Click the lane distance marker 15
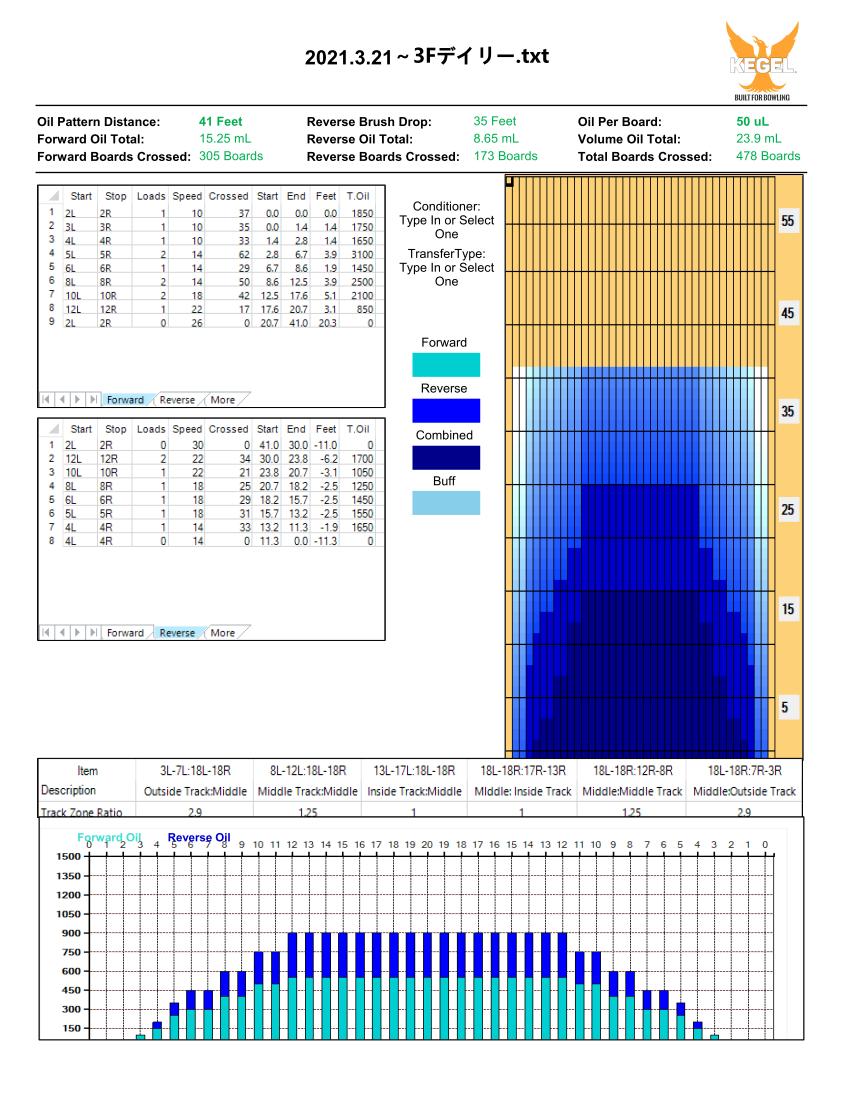This screenshot has height=1101, width=851. [x=788, y=609]
